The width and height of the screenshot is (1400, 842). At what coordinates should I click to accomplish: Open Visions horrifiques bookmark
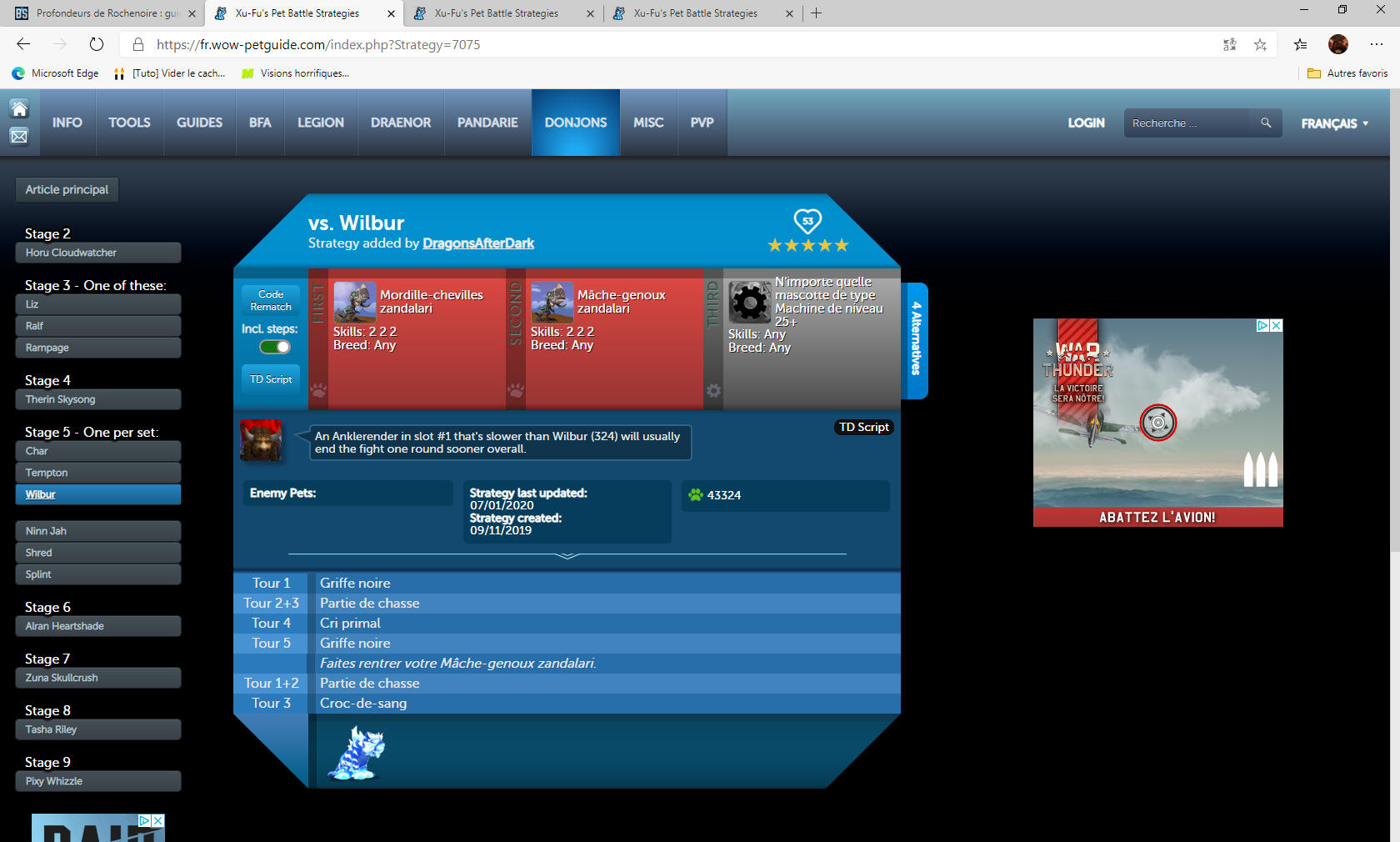point(296,73)
